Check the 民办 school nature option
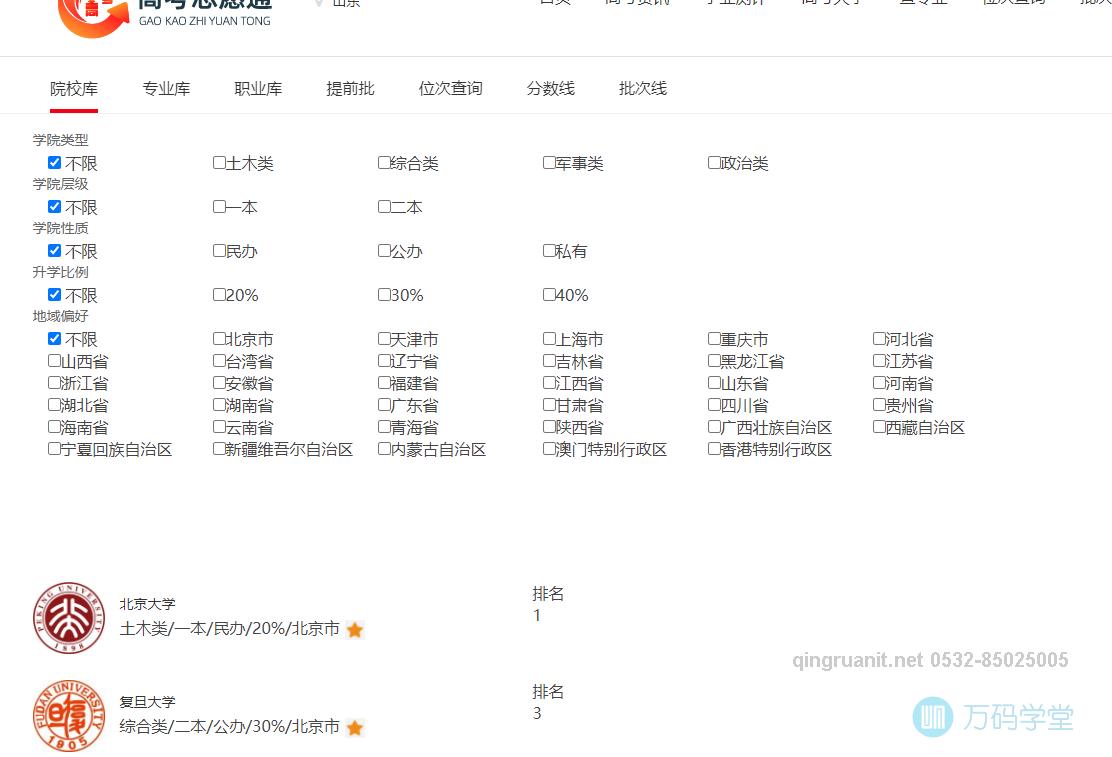Image resolution: width=1112 pixels, height=757 pixels. (218, 250)
